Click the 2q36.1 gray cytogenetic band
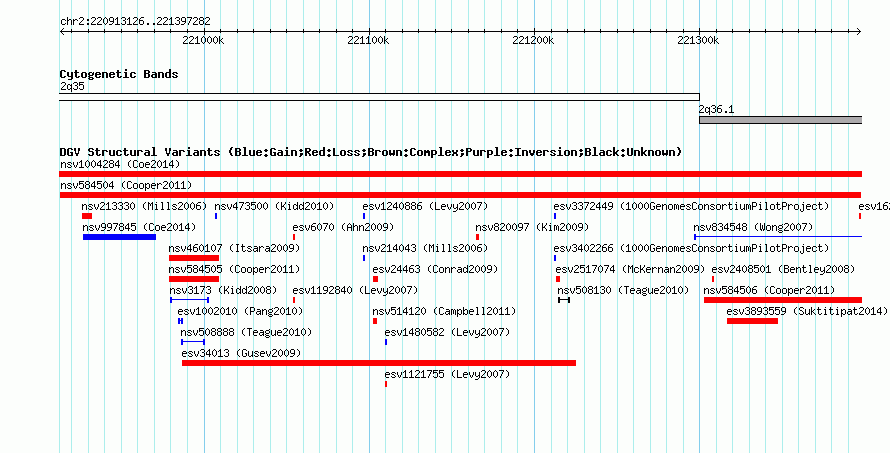Image resolution: width=890 pixels, height=453 pixels. [780, 120]
